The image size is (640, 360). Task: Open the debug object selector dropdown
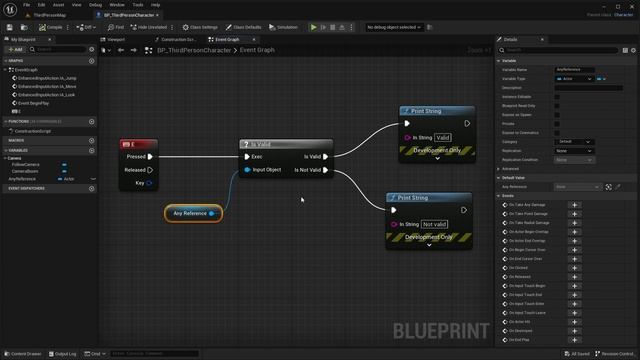tap(393, 27)
